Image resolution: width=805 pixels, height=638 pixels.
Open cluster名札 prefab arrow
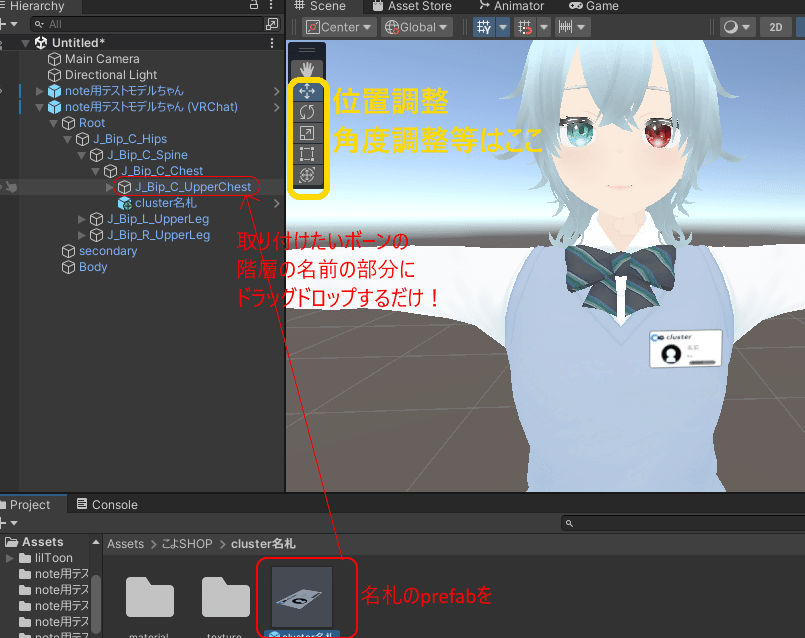[x=277, y=203]
